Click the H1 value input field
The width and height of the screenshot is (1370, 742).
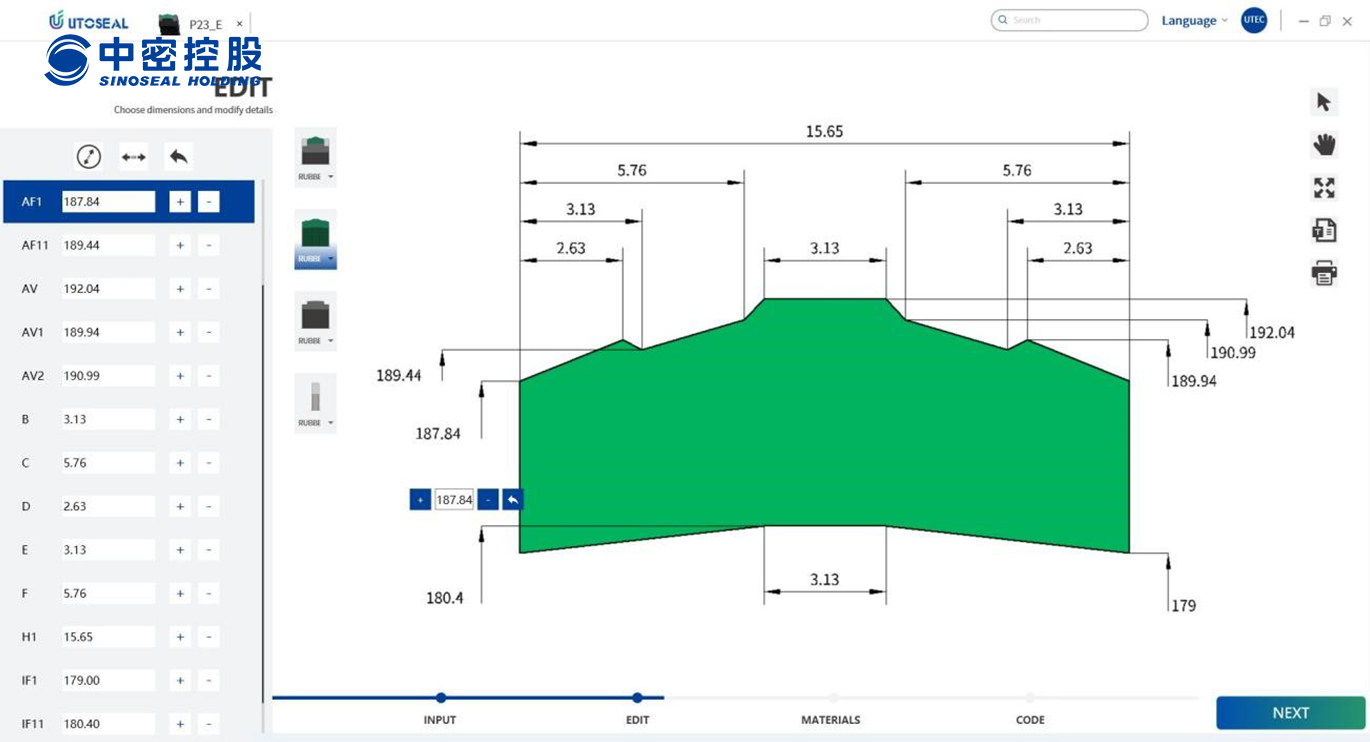point(108,637)
